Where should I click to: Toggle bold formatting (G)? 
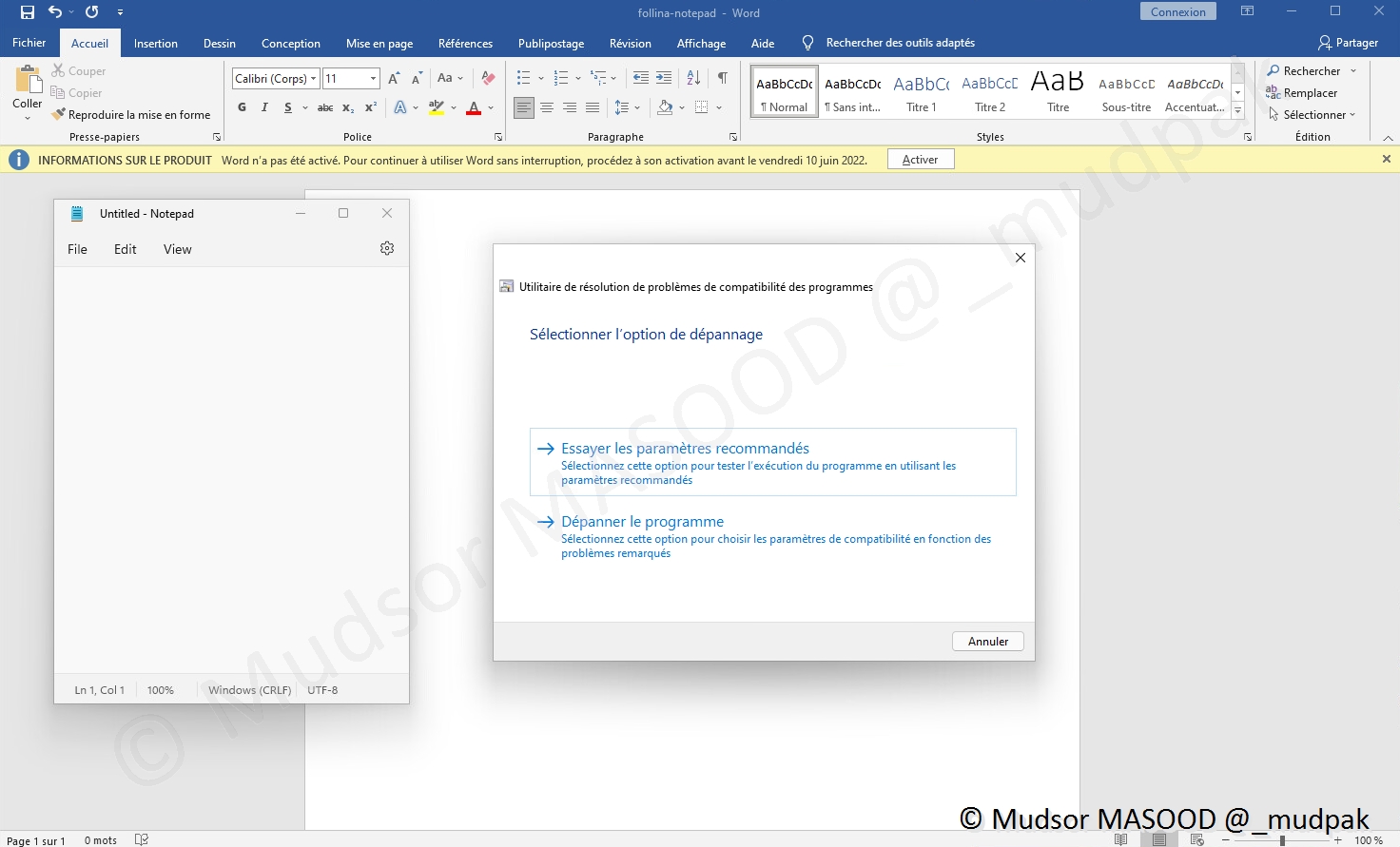coord(242,107)
